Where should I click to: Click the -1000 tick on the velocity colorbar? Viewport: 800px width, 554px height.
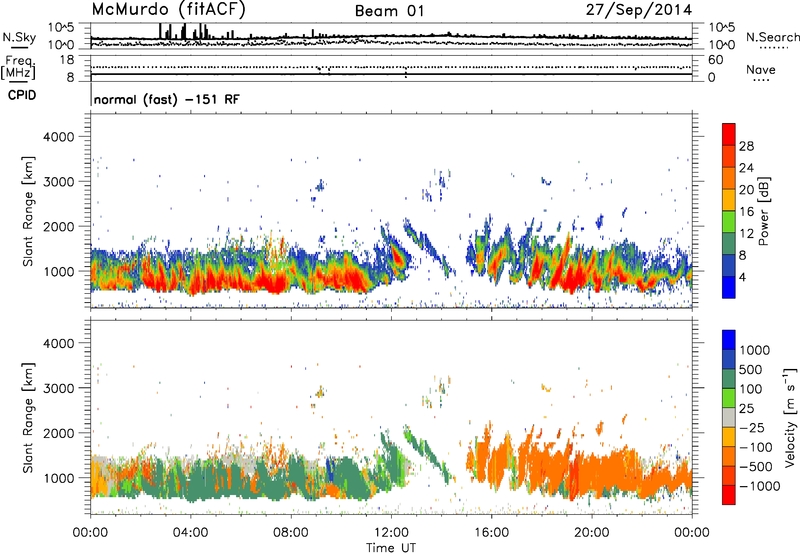[x=760, y=486]
